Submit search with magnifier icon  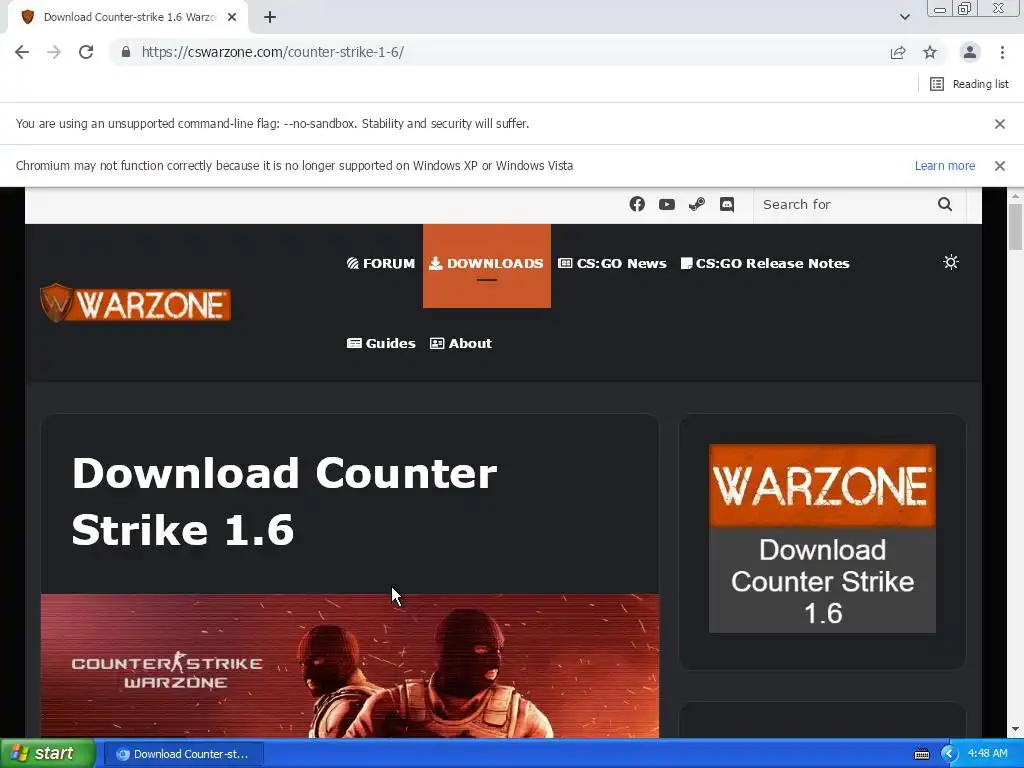point(944,204)
